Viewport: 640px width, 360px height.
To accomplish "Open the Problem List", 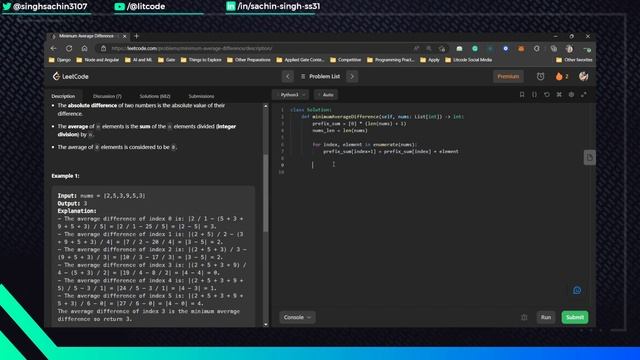I will tap(320, 76).
